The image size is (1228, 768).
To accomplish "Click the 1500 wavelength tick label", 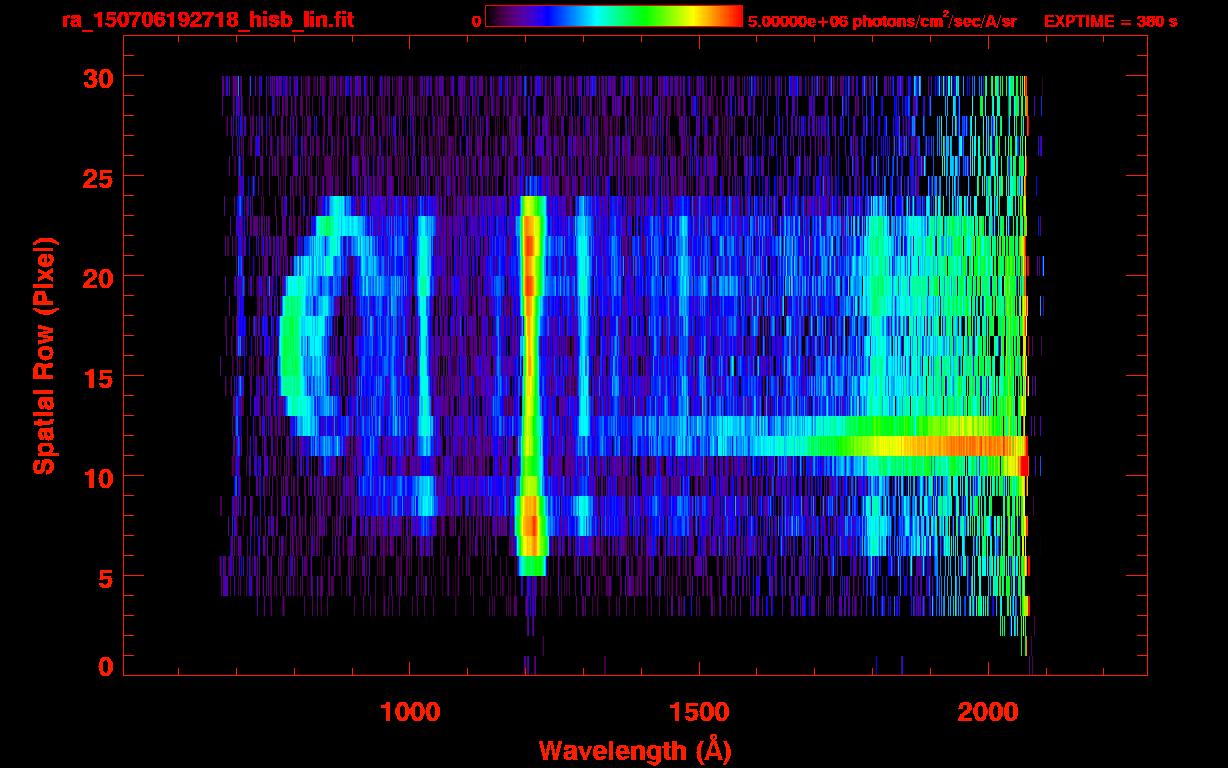I will pyautogui.click(x=698, y=712).
